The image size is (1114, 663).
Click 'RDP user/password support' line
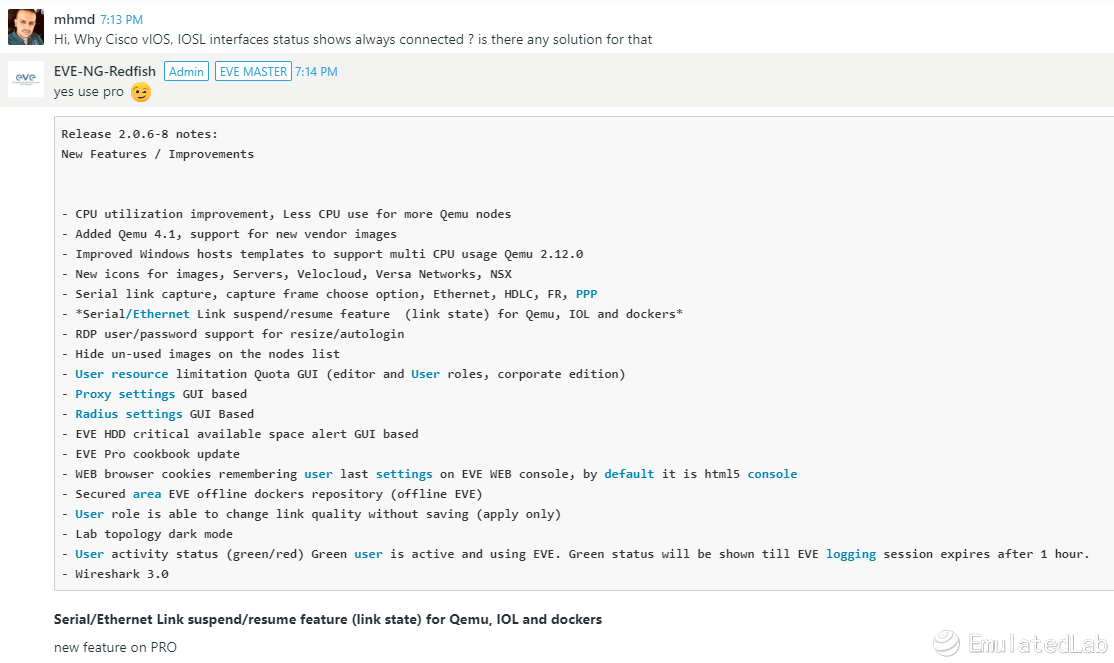(x=232, y=334)
